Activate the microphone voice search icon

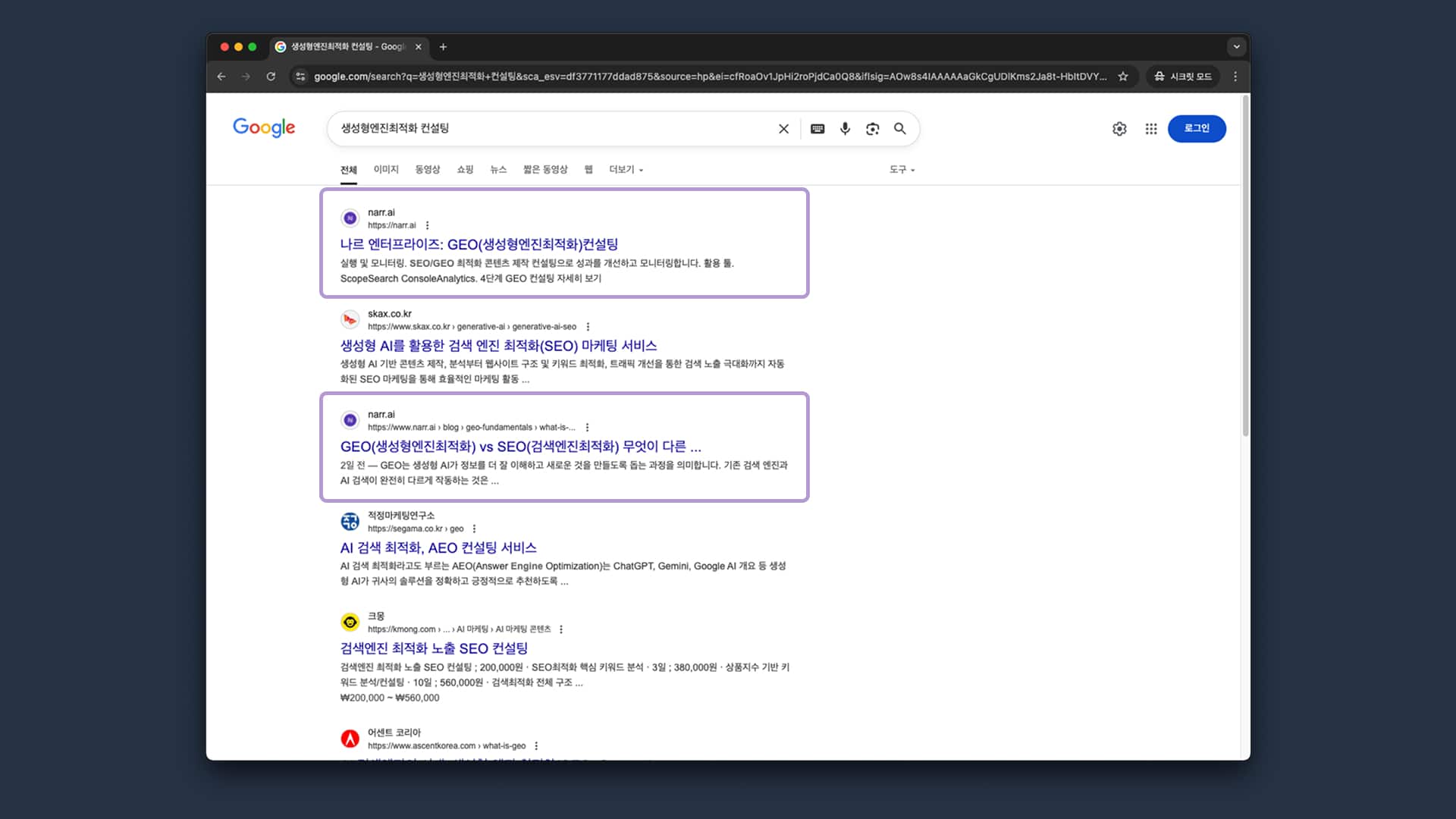845,128
